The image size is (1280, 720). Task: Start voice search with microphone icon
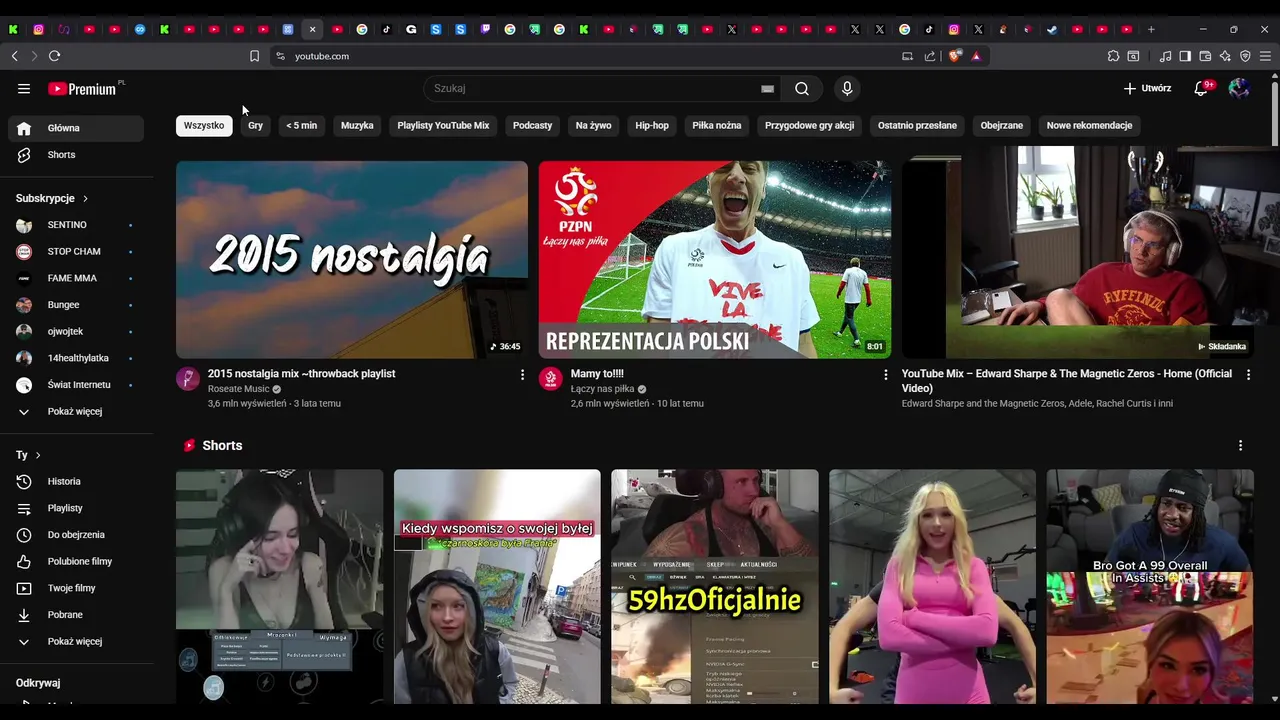point(847,88)
